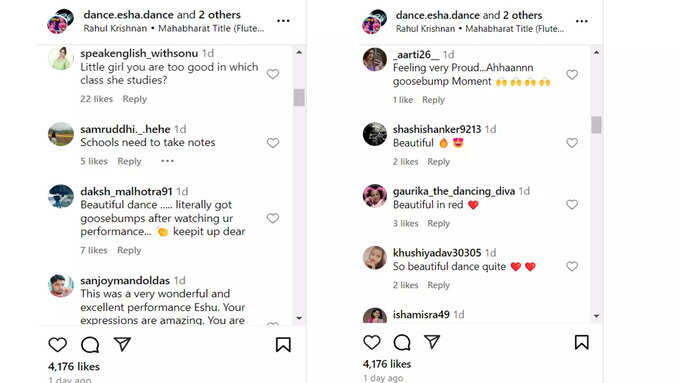Save the right post with bookmark icon
Image resolution: width=680 pixels, height=383 pixels.
[x=582, y=342]
